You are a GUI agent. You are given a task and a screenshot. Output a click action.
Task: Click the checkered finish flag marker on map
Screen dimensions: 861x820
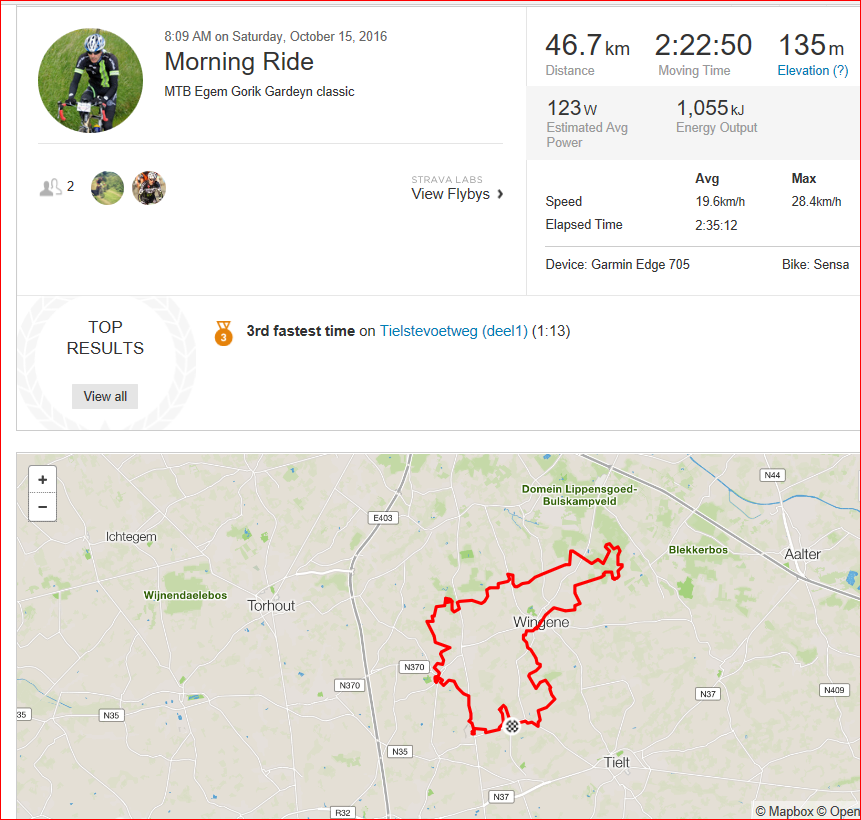(x=512, y=726)
